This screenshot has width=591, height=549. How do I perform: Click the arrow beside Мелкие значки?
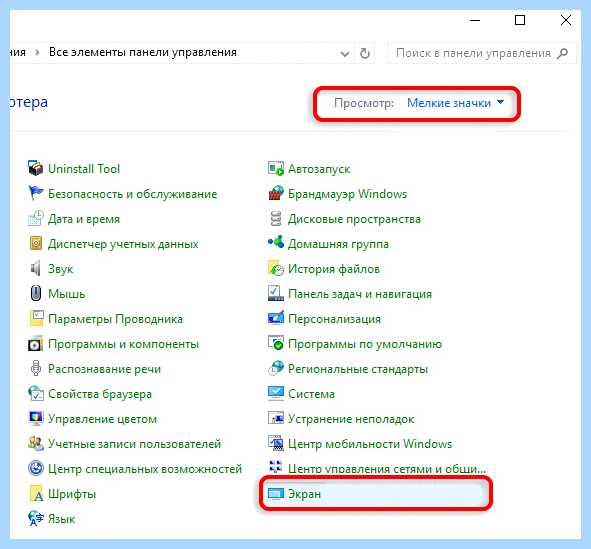[500, 102]
